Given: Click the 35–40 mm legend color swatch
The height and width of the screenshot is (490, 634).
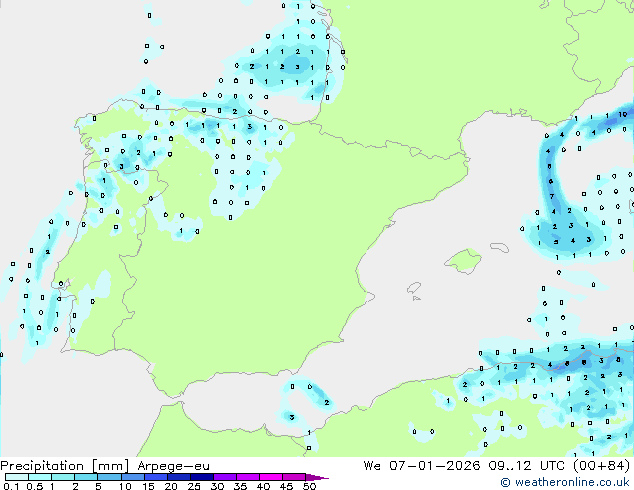Looking at the screenshot, I should point(247,477).
